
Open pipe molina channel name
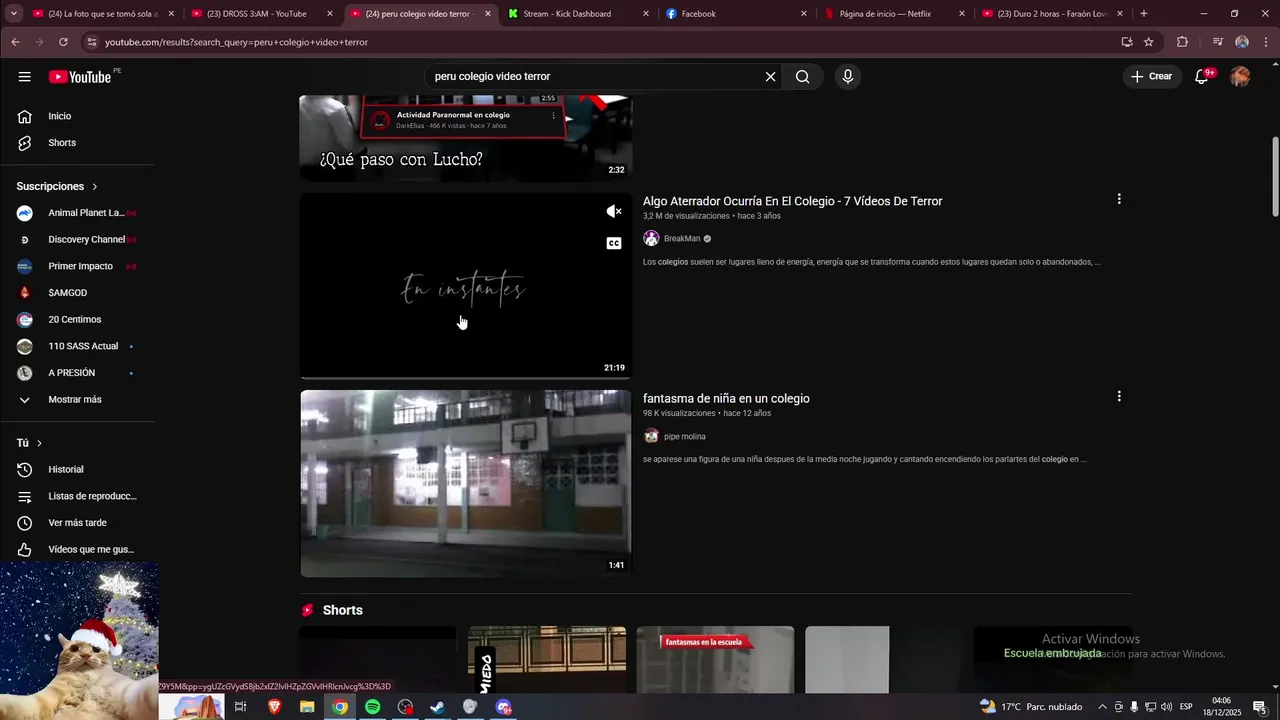[x=685, y=436]
